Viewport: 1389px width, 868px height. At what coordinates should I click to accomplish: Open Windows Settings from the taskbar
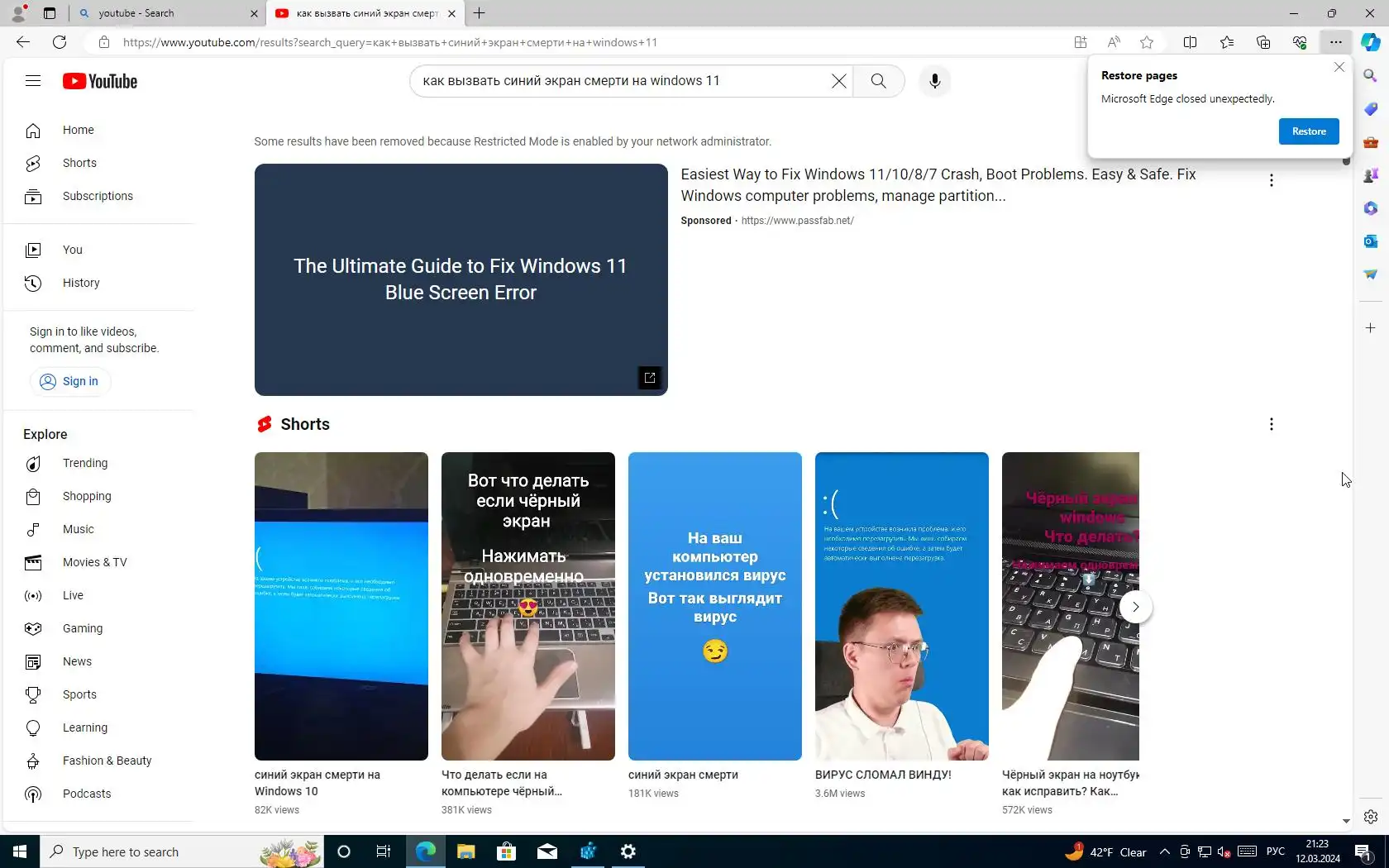coord(628,851)
